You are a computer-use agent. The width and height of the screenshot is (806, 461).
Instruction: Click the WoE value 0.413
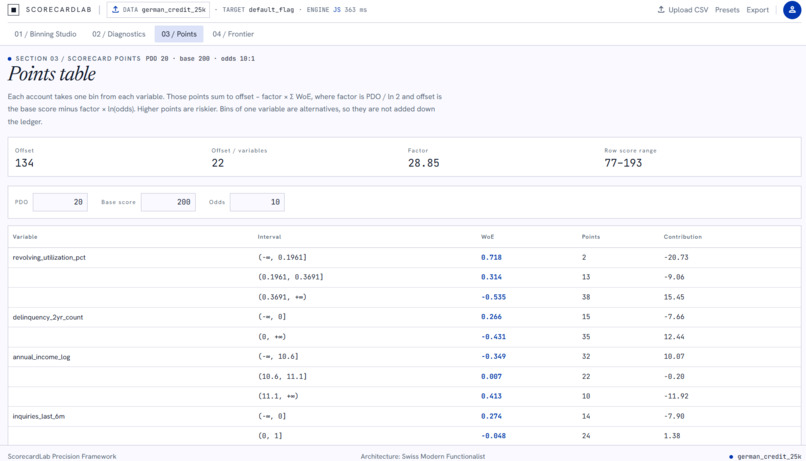point(491,396)
